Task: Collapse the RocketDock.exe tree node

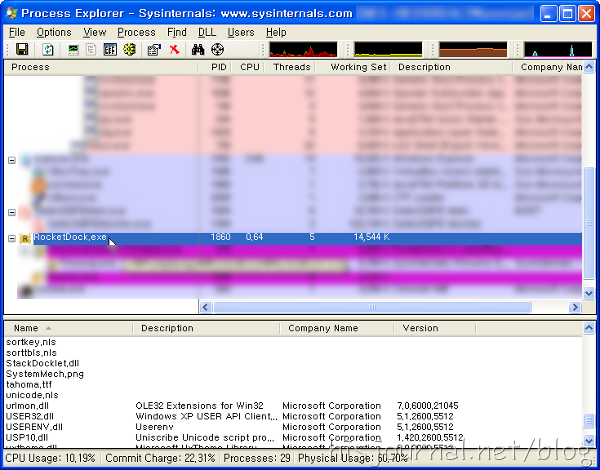Action: (12, 238)
